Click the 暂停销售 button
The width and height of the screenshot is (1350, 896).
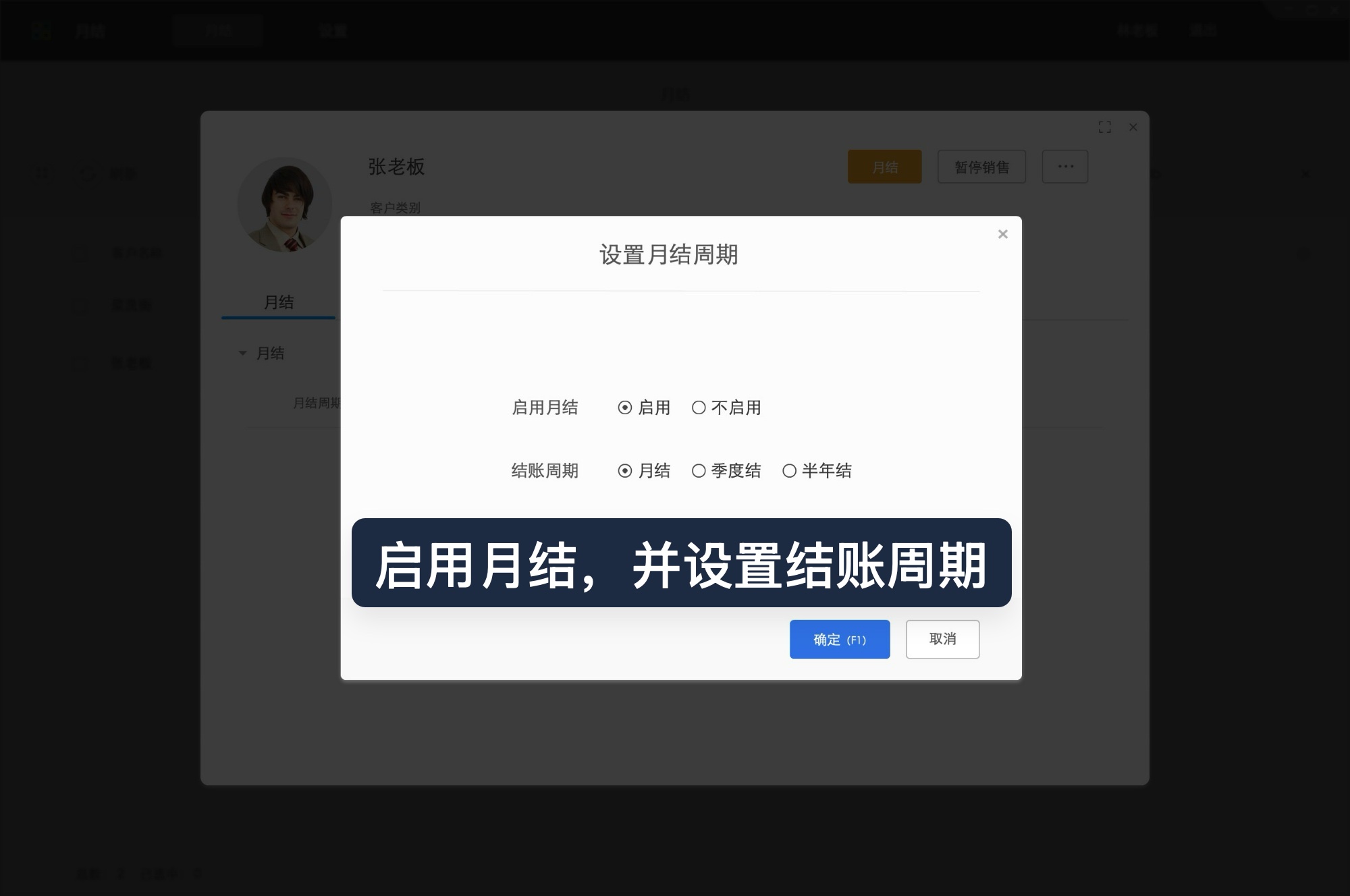click(x=981, y=167)
